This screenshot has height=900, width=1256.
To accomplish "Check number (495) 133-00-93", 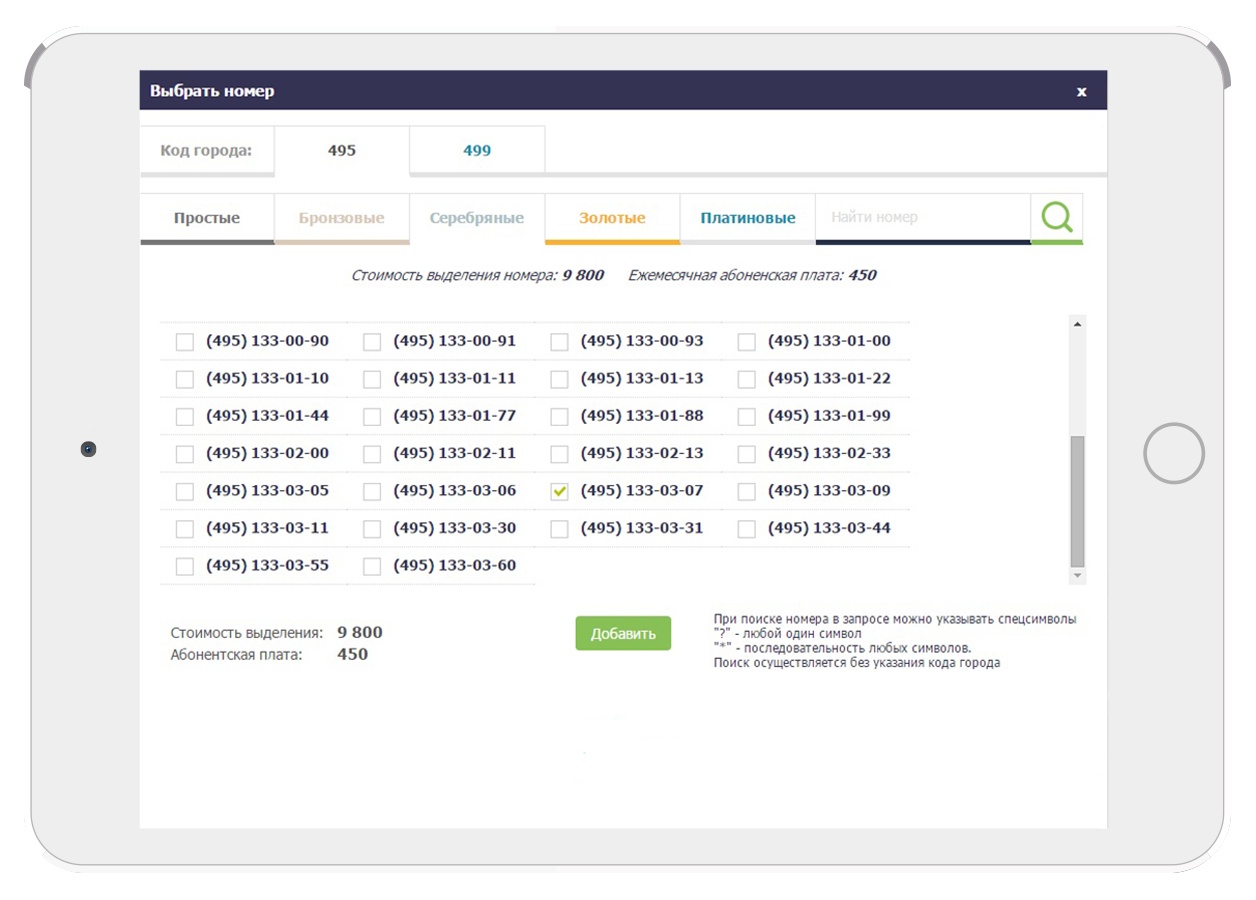I will [559, 342].
